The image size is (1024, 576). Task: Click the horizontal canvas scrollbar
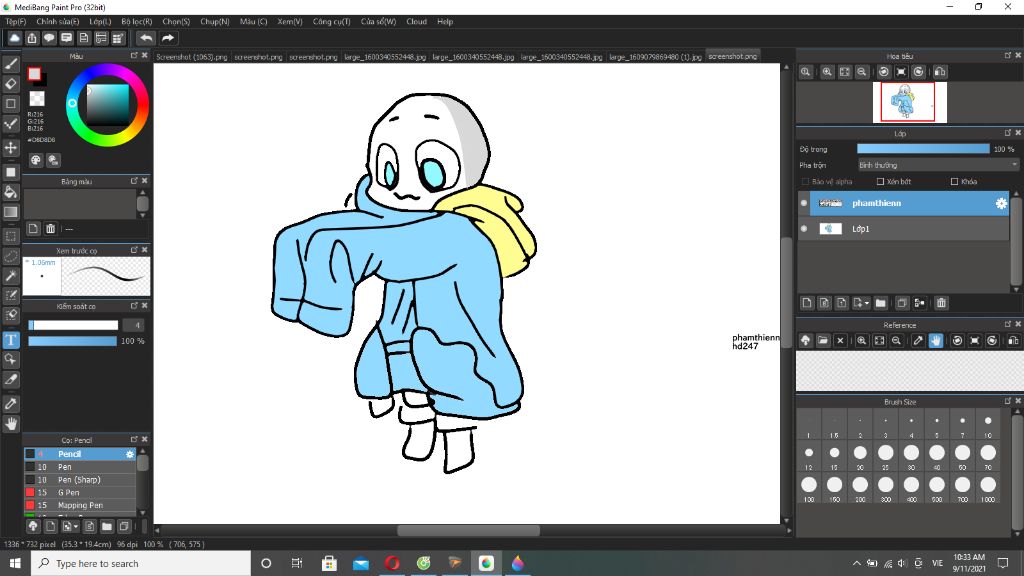point(468,530)
